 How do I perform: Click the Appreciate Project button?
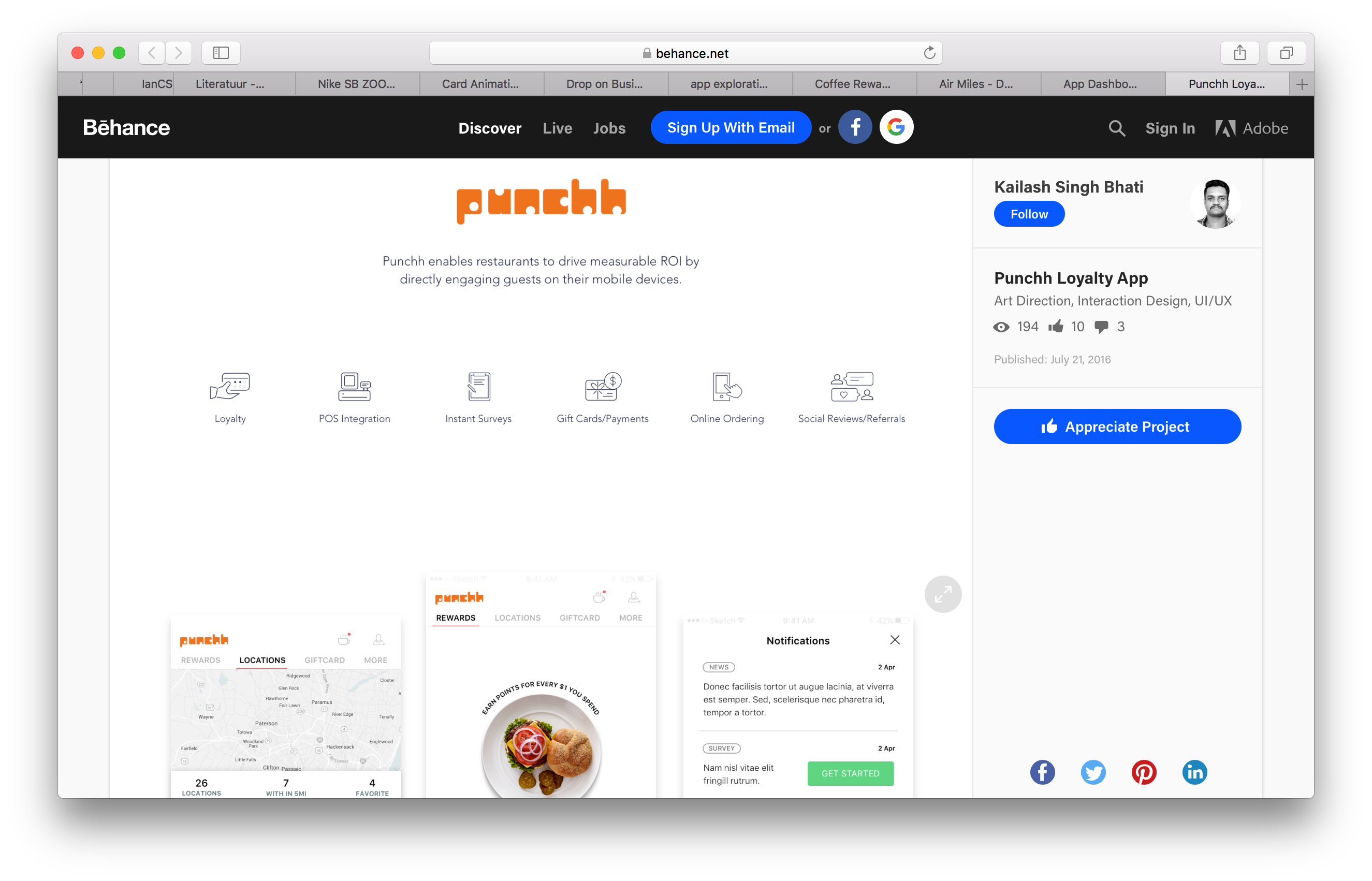pyautogui.click(x=1118, y=425)
